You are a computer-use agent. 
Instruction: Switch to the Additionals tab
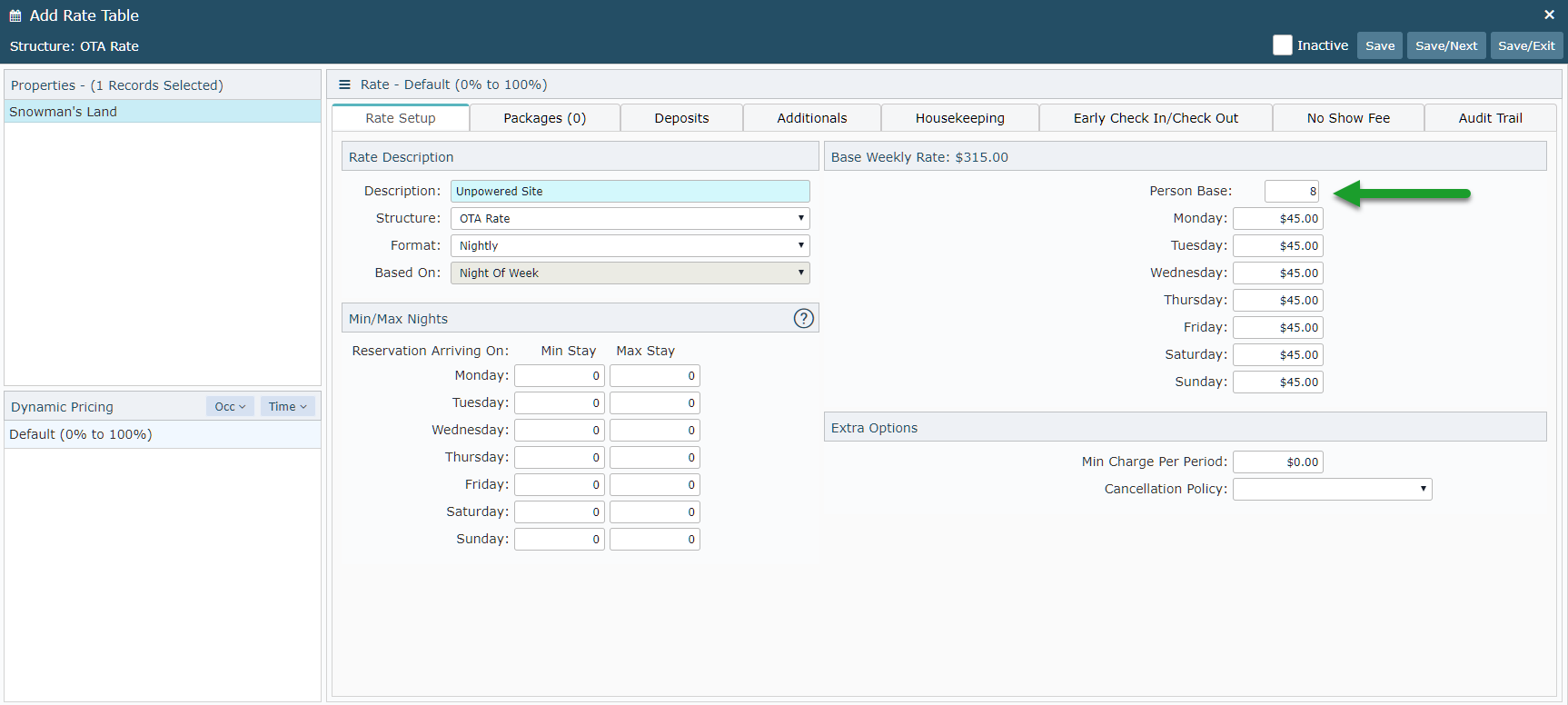coord(812,118)
